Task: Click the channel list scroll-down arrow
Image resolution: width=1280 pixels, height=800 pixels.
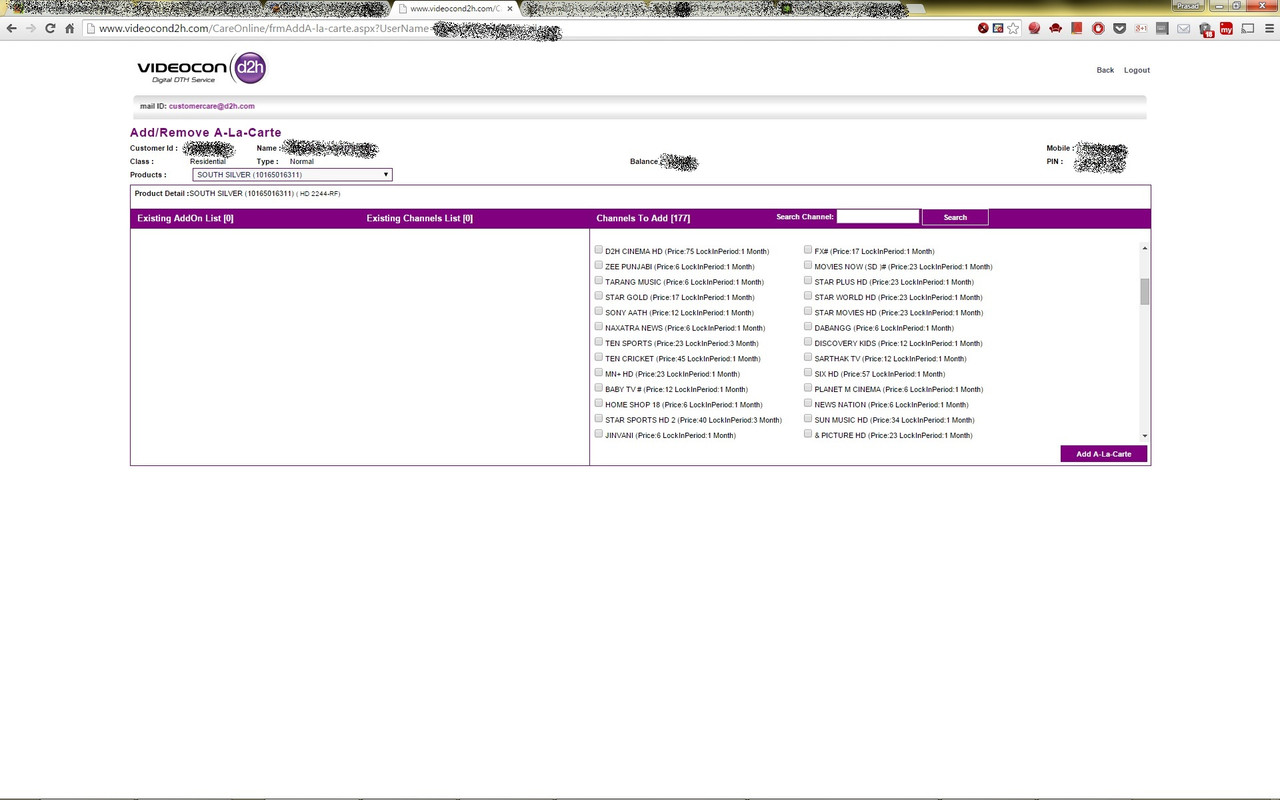Action: pos(1145,437)
